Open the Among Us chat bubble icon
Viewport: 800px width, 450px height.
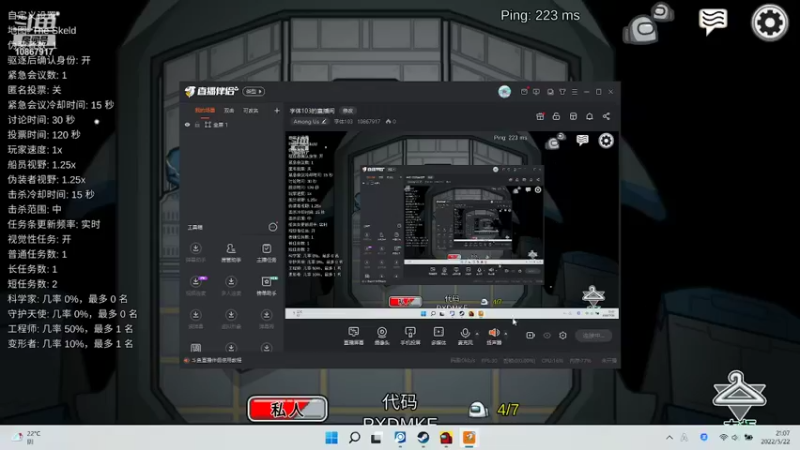coord(713,21)
